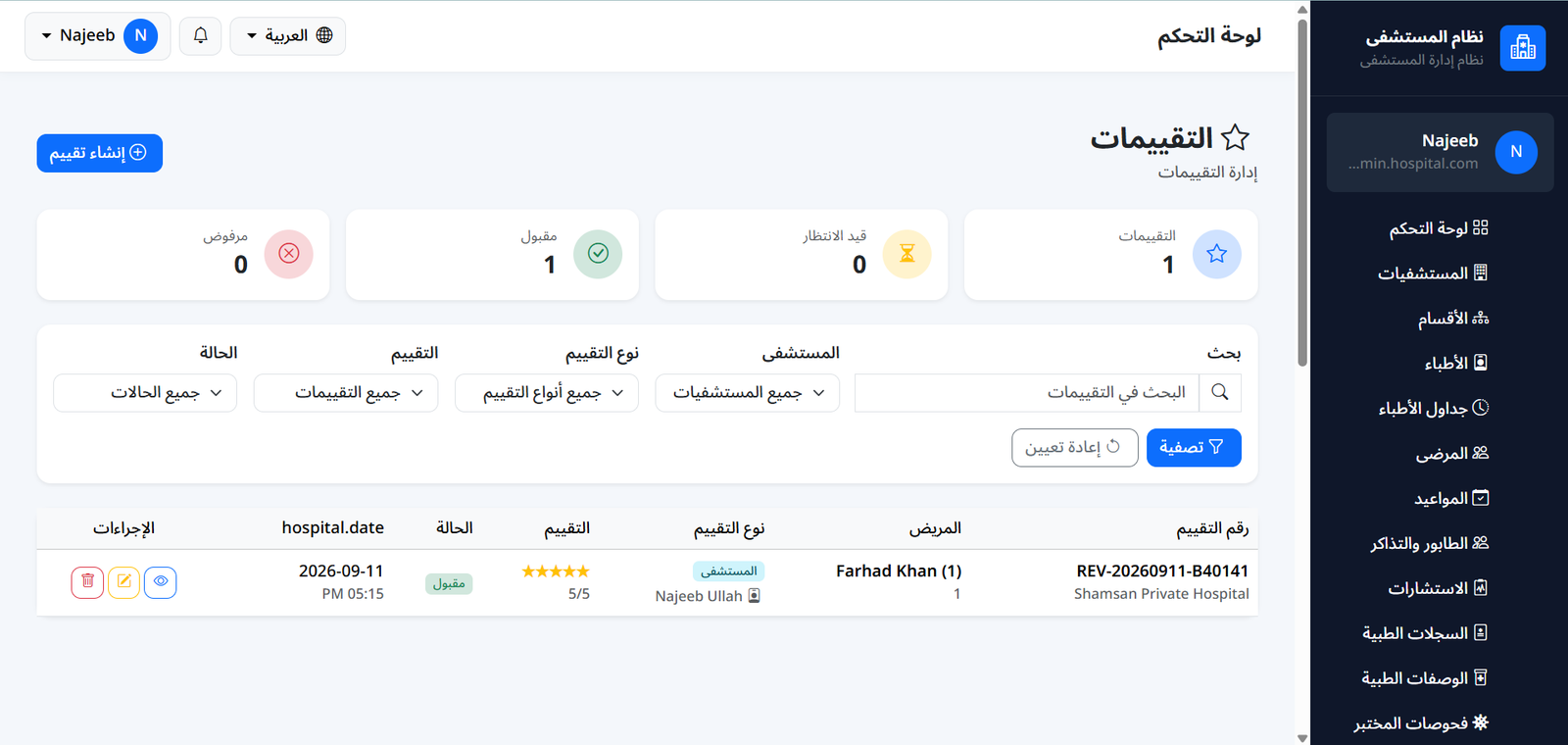Screen dimensions: 1568x745
Task: Click the hourglass icon on قيد الانتظار card
Action: (907, 254)
